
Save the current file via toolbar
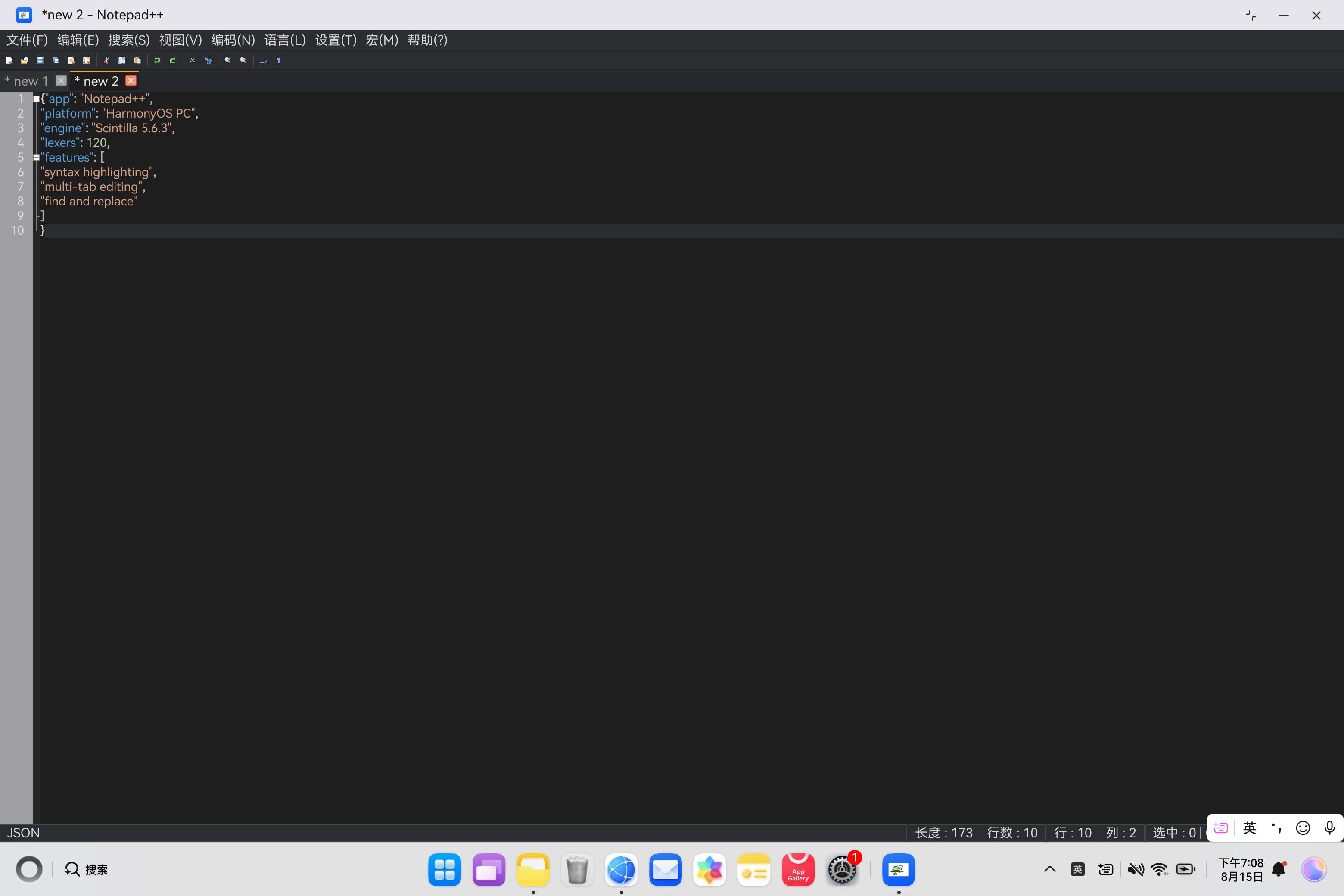tap(40, 60)
